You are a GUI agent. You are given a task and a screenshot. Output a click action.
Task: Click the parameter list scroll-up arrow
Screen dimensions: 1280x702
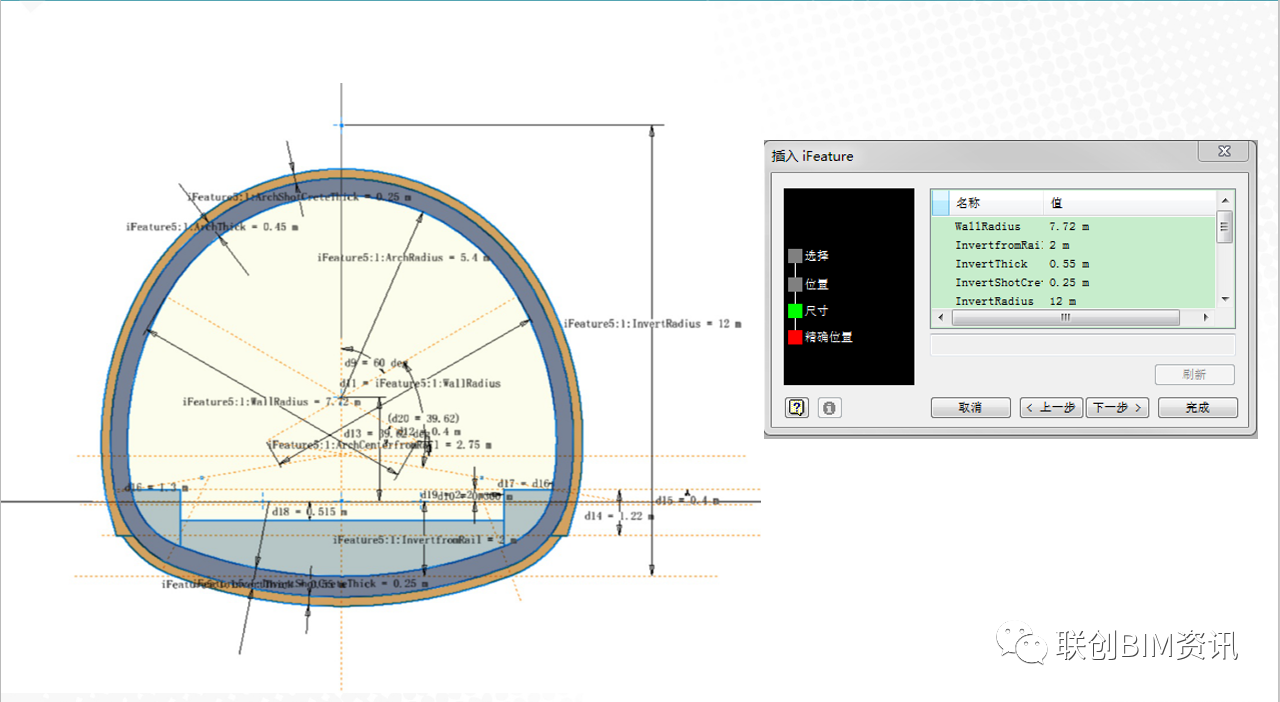(x=1224, y=201)
